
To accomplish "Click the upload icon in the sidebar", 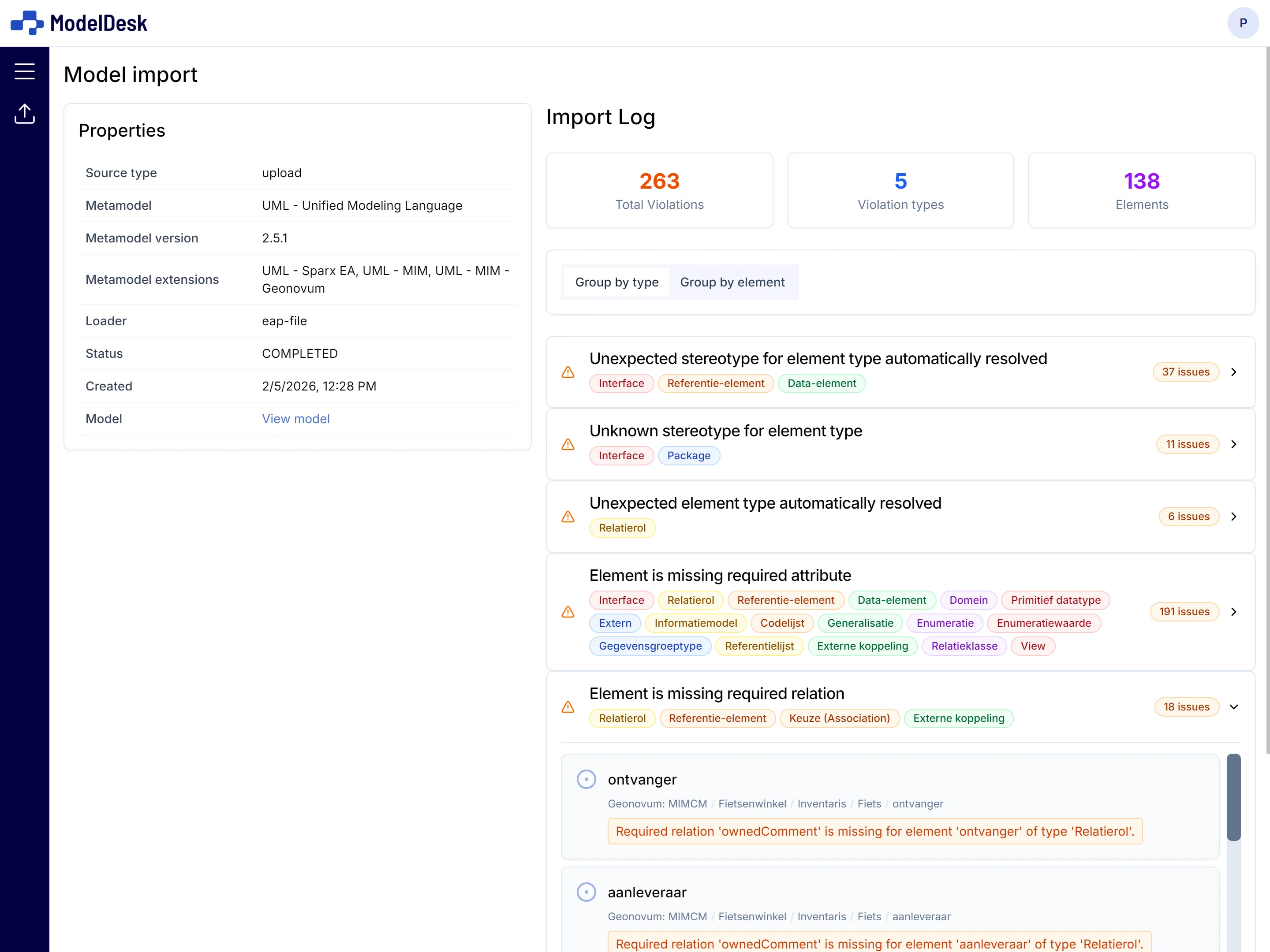I will click(x=25, y=114).
